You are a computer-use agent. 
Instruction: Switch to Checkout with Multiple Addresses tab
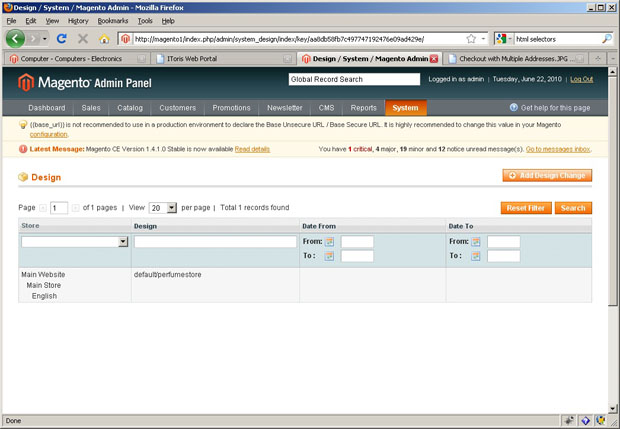coord(515,59)
